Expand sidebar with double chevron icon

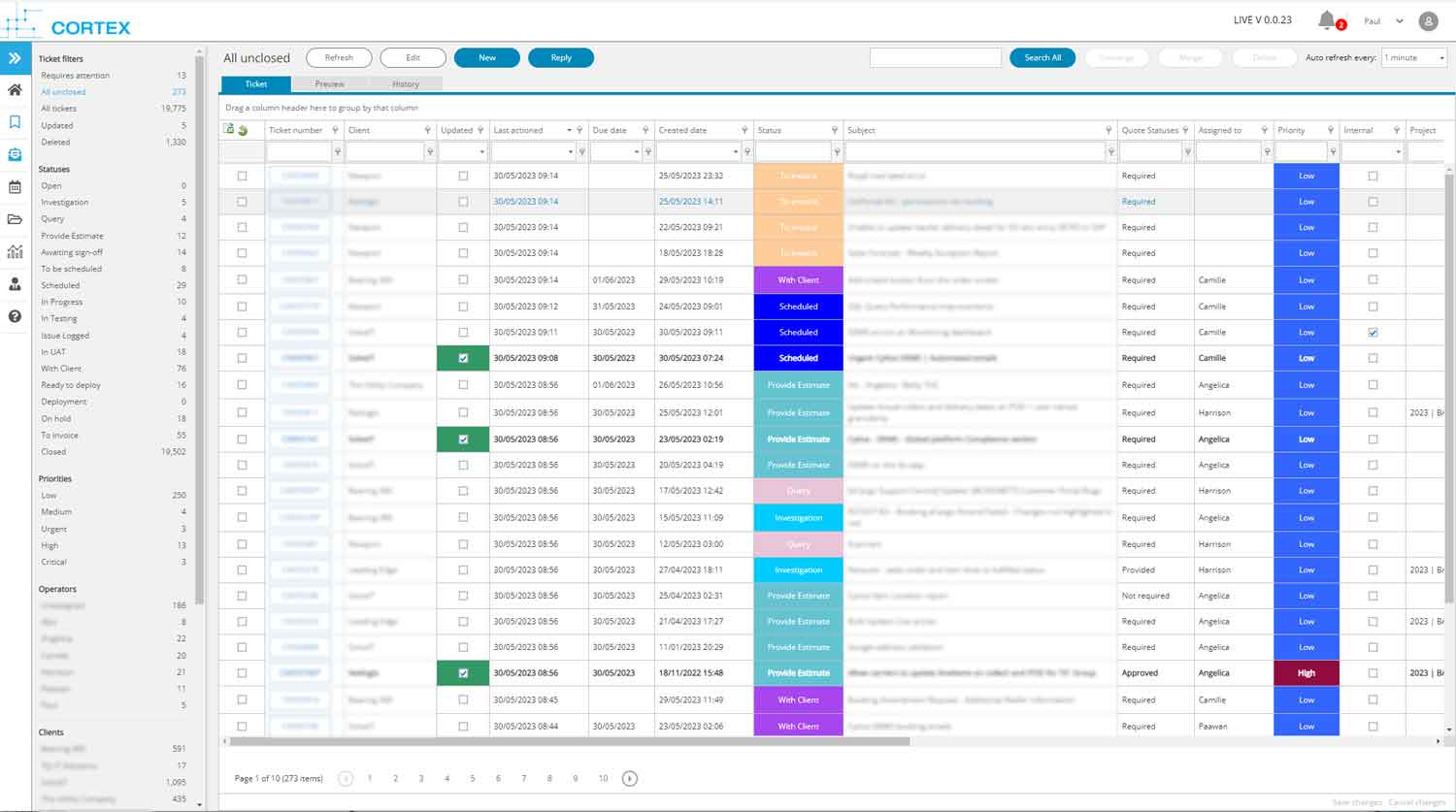[x=15, y=58]
